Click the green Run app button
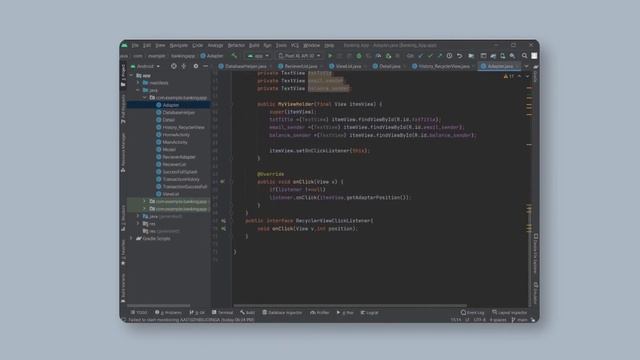Viewport: 640px width, 360px height. click(x=330, y=56)
